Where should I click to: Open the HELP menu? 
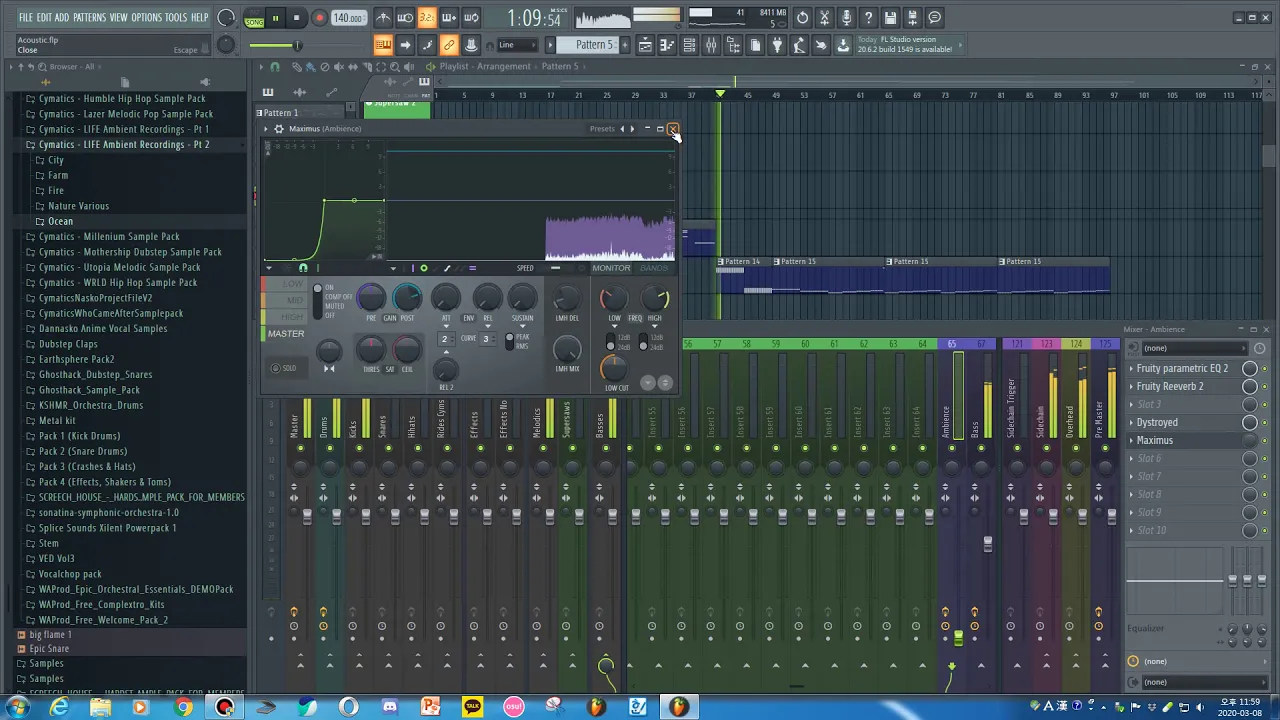pos(199,17)
